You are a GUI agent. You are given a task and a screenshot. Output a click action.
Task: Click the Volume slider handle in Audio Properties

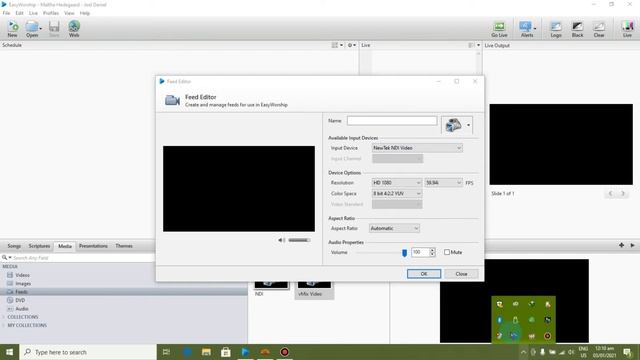pyautogui.click(x=404, y=253)
